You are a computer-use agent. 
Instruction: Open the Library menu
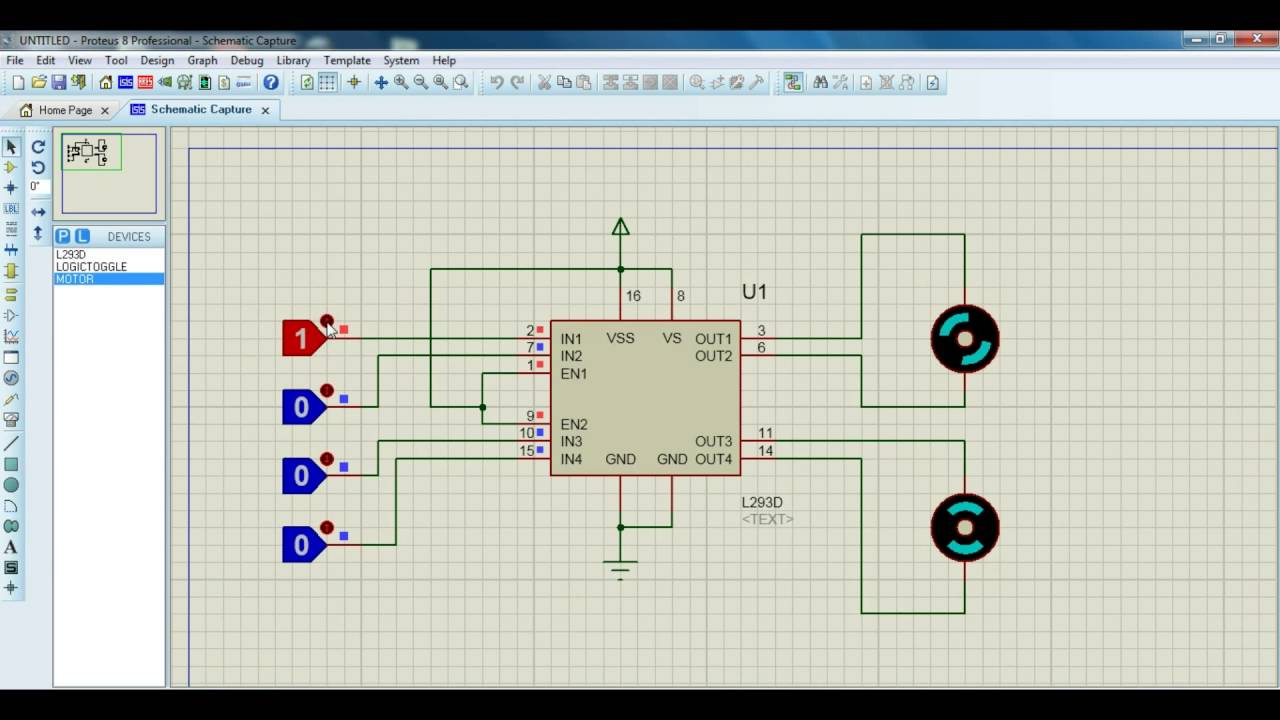pos(293,61)
